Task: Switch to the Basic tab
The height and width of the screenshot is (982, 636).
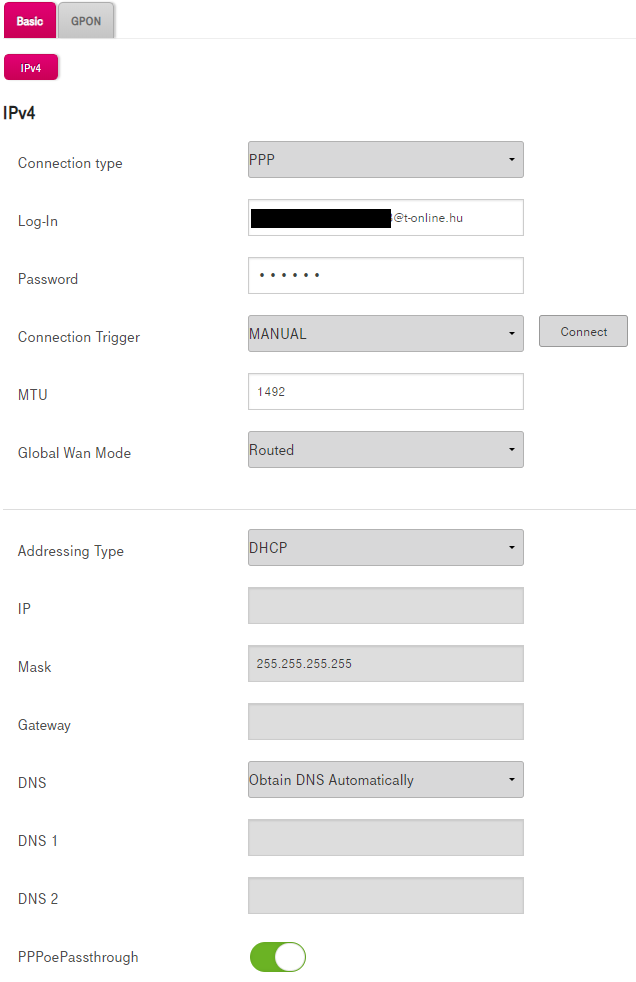Action: (30, 21)
